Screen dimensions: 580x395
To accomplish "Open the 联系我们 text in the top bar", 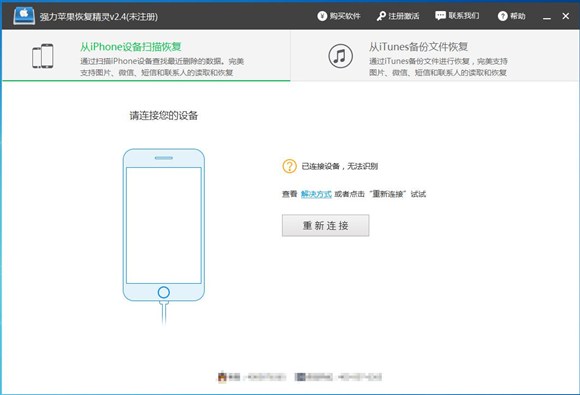I will 464,16.
